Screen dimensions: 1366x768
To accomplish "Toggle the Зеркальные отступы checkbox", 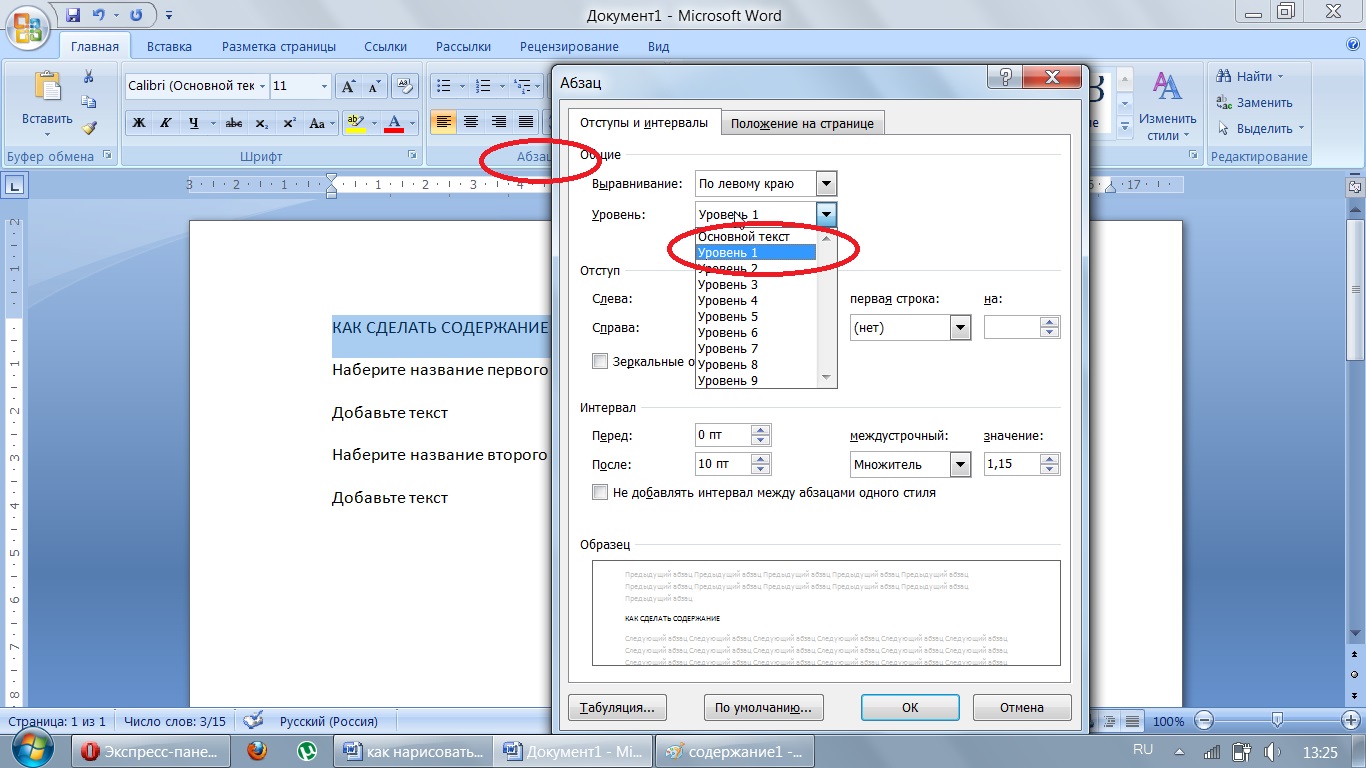I will tap(600, 361).
